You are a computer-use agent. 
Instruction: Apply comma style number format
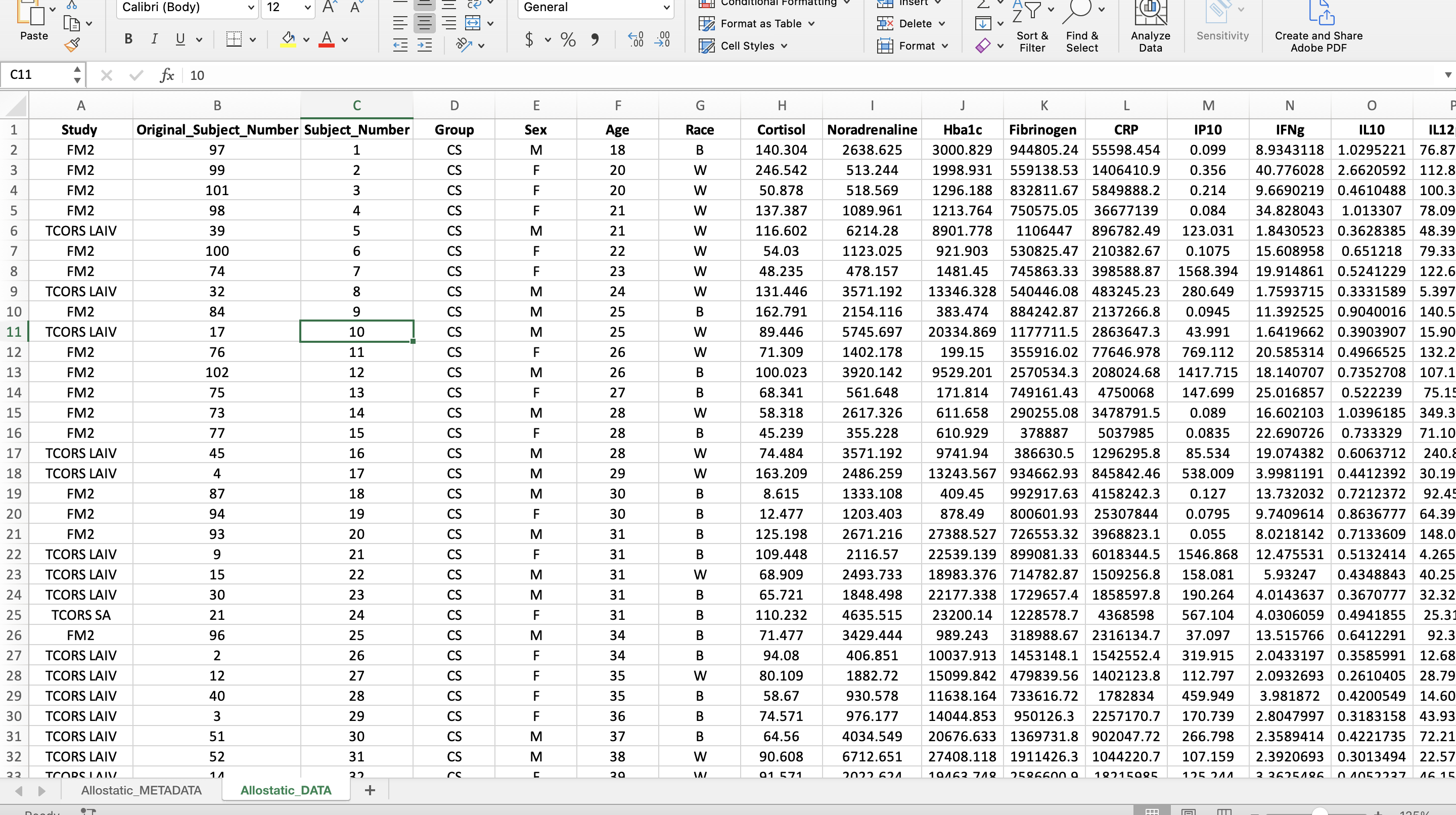pos(595,39)
